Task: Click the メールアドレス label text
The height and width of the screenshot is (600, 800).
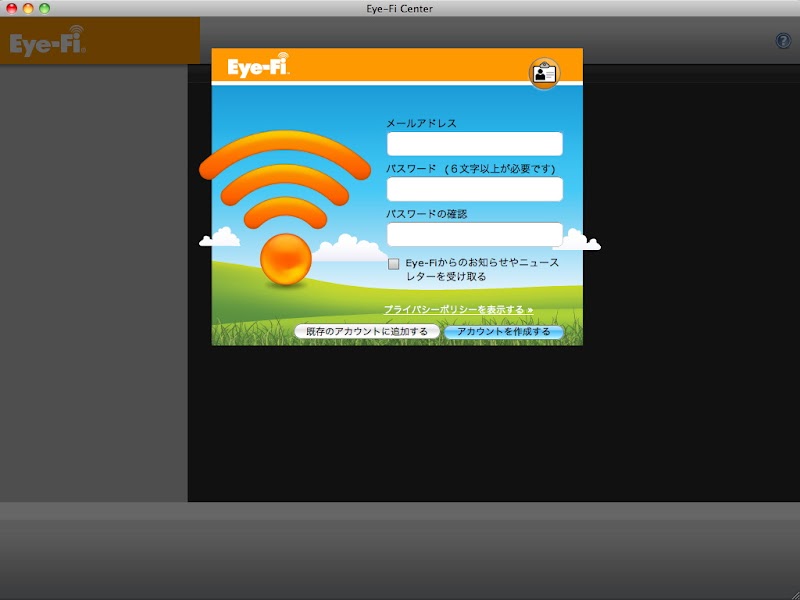Action: point(421,123)
